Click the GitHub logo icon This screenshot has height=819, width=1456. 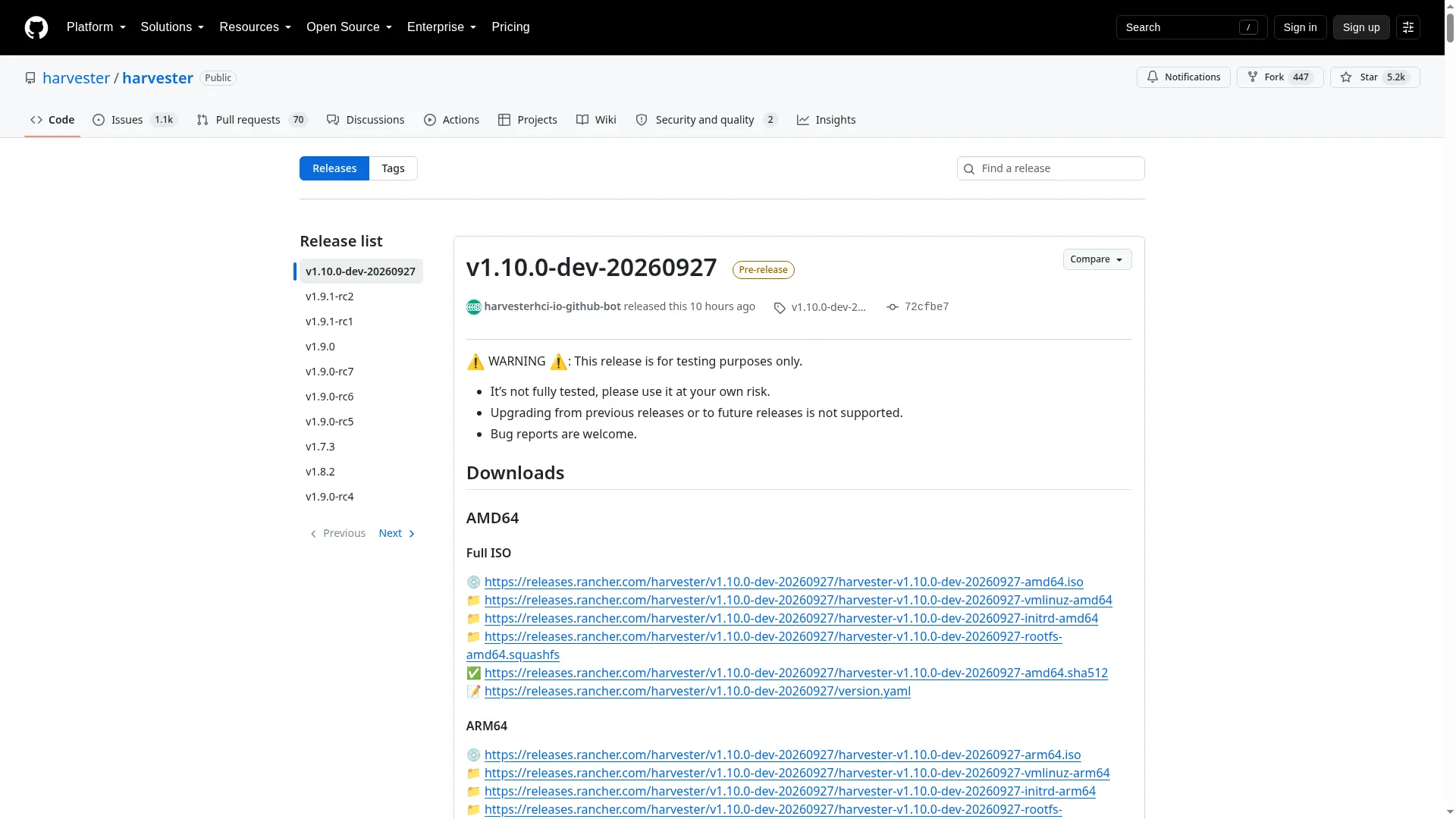pos(36,27)
